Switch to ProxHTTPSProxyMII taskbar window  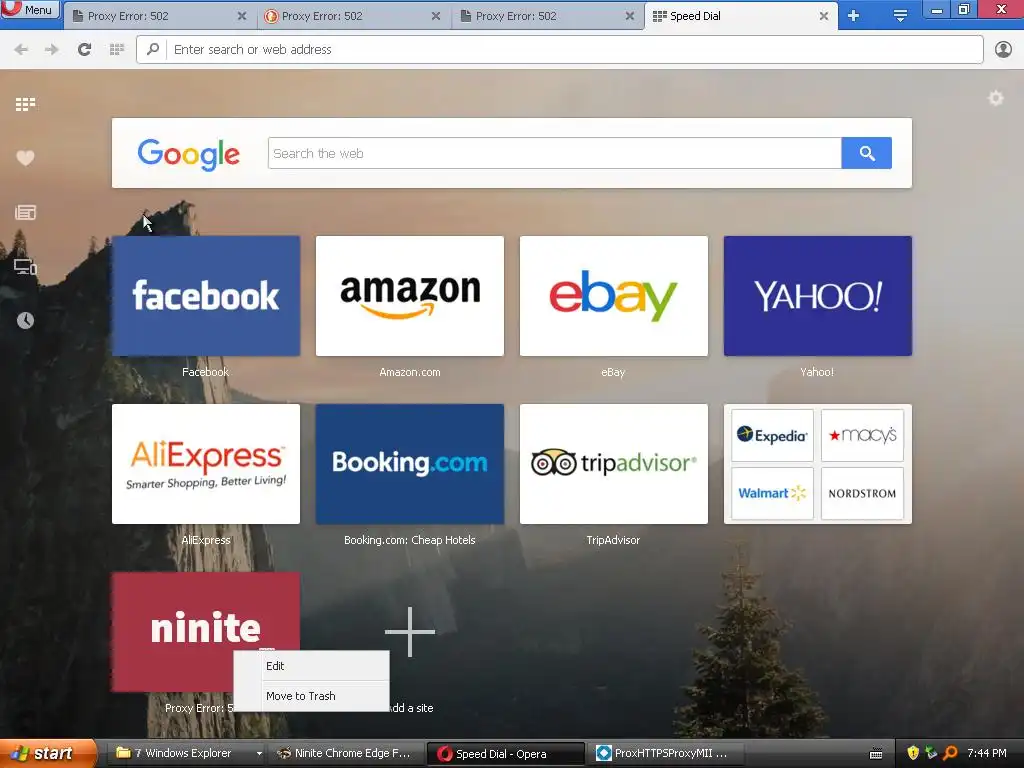tap(665, 754)
